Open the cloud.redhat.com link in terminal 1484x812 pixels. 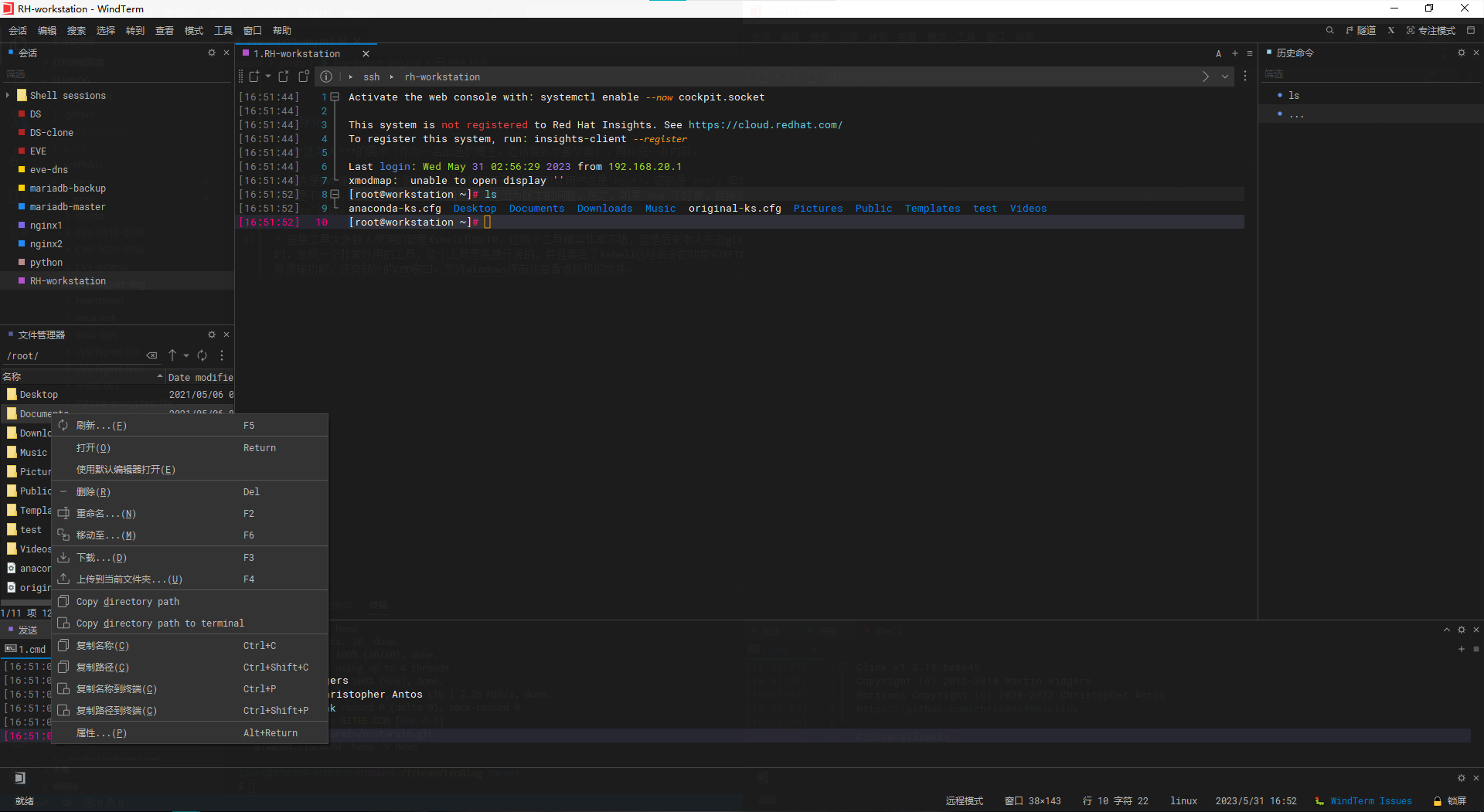[765, 124]
